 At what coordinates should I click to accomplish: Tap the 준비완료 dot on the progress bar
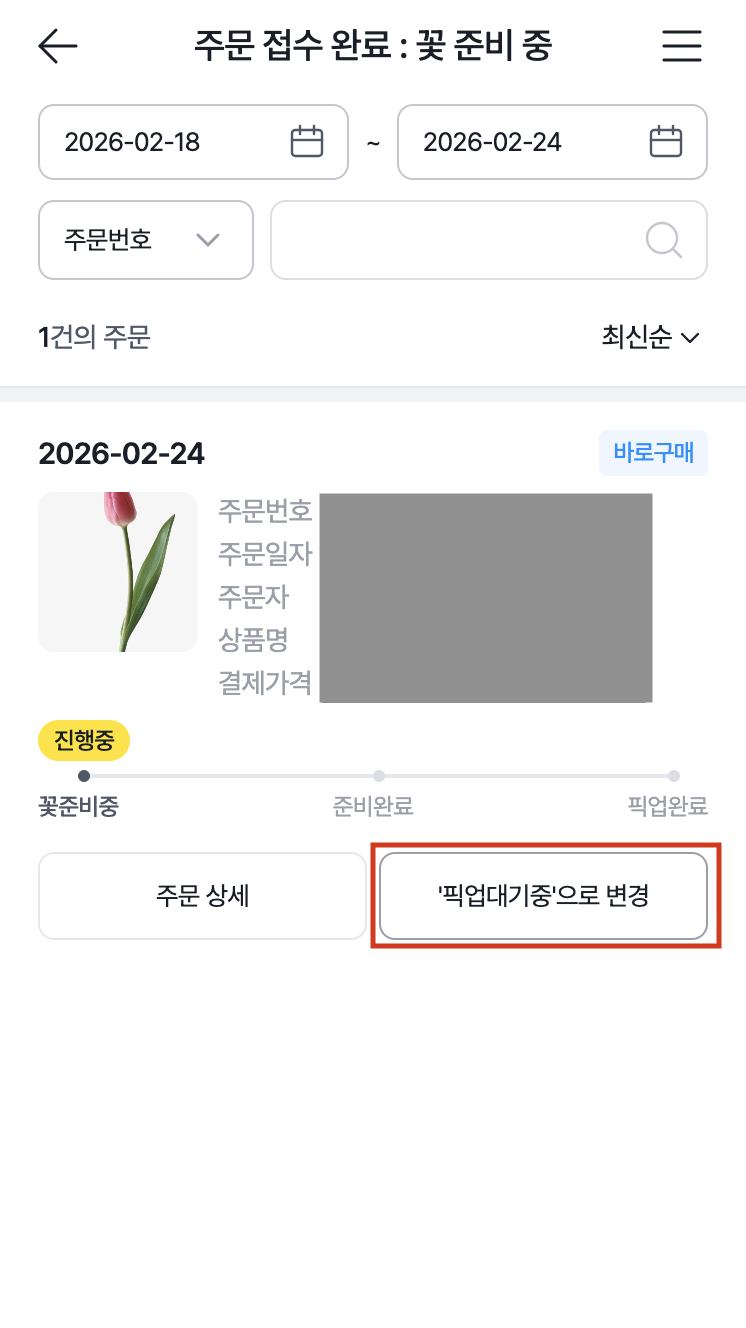pyautogui.click(x=379, y=775)
